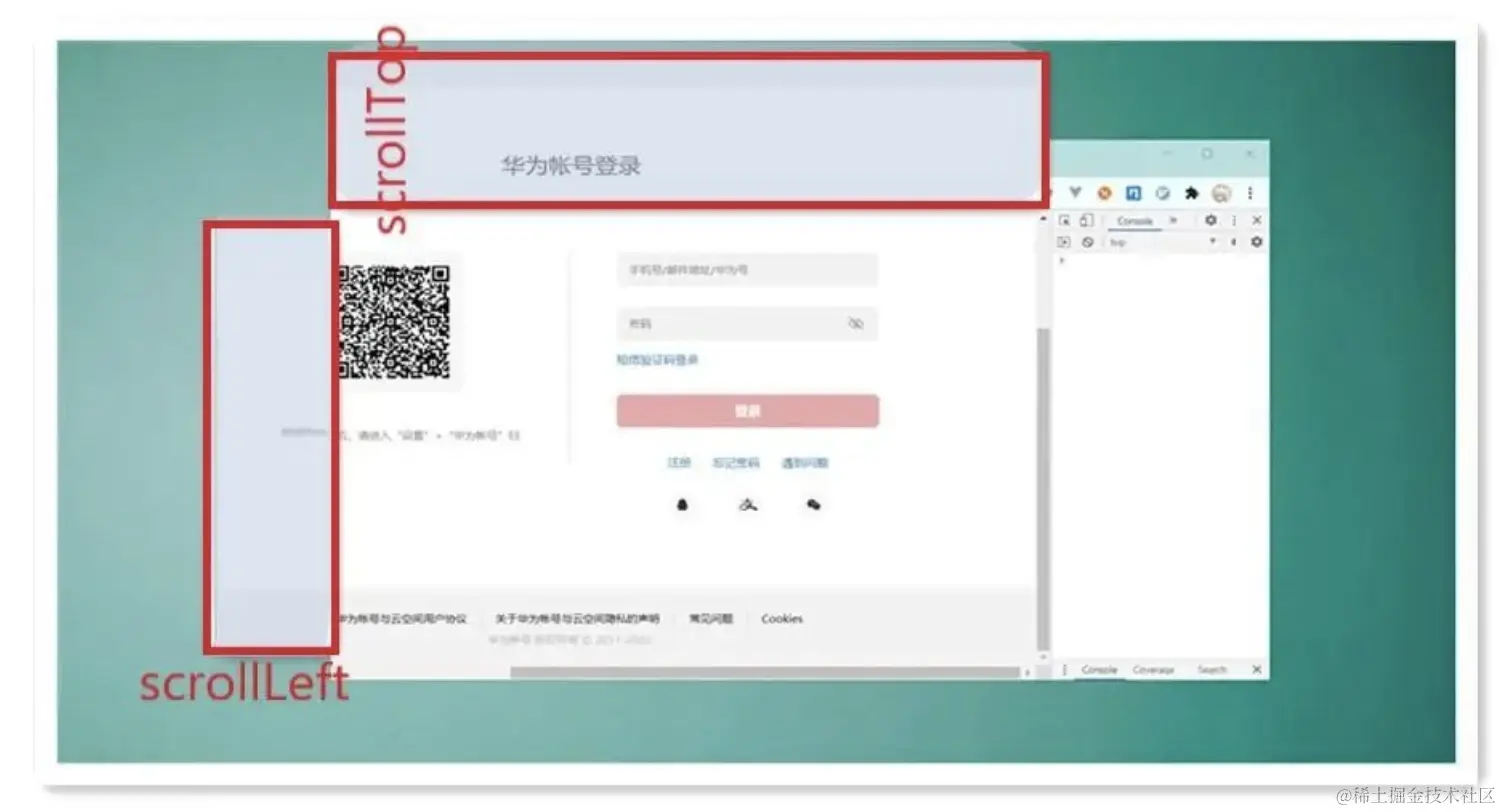The height and width of the screenshot is (812, 1502).
Task: Open the top JavaScript context dropdown
Action: click(1162, 242)
